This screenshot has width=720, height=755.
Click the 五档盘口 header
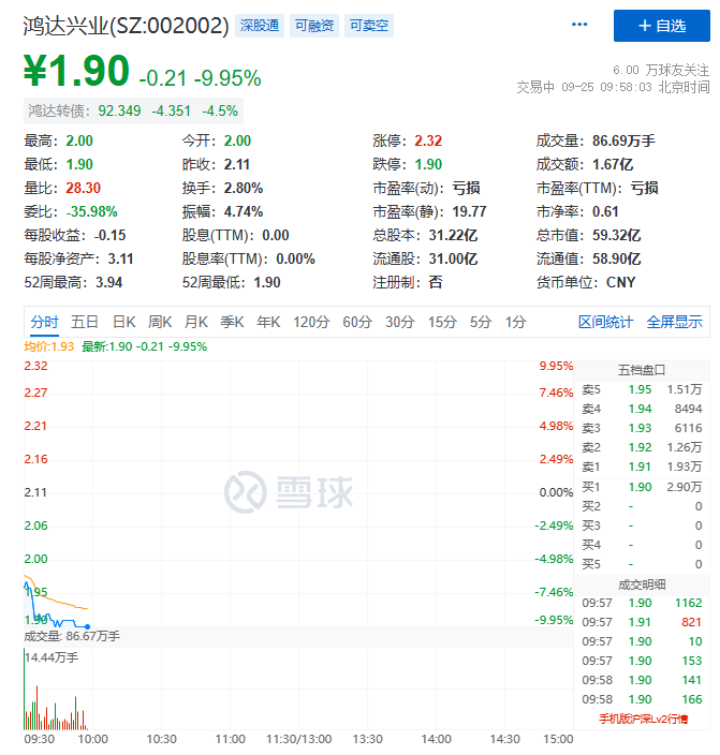pyautogui.click(x=641, y=370)
